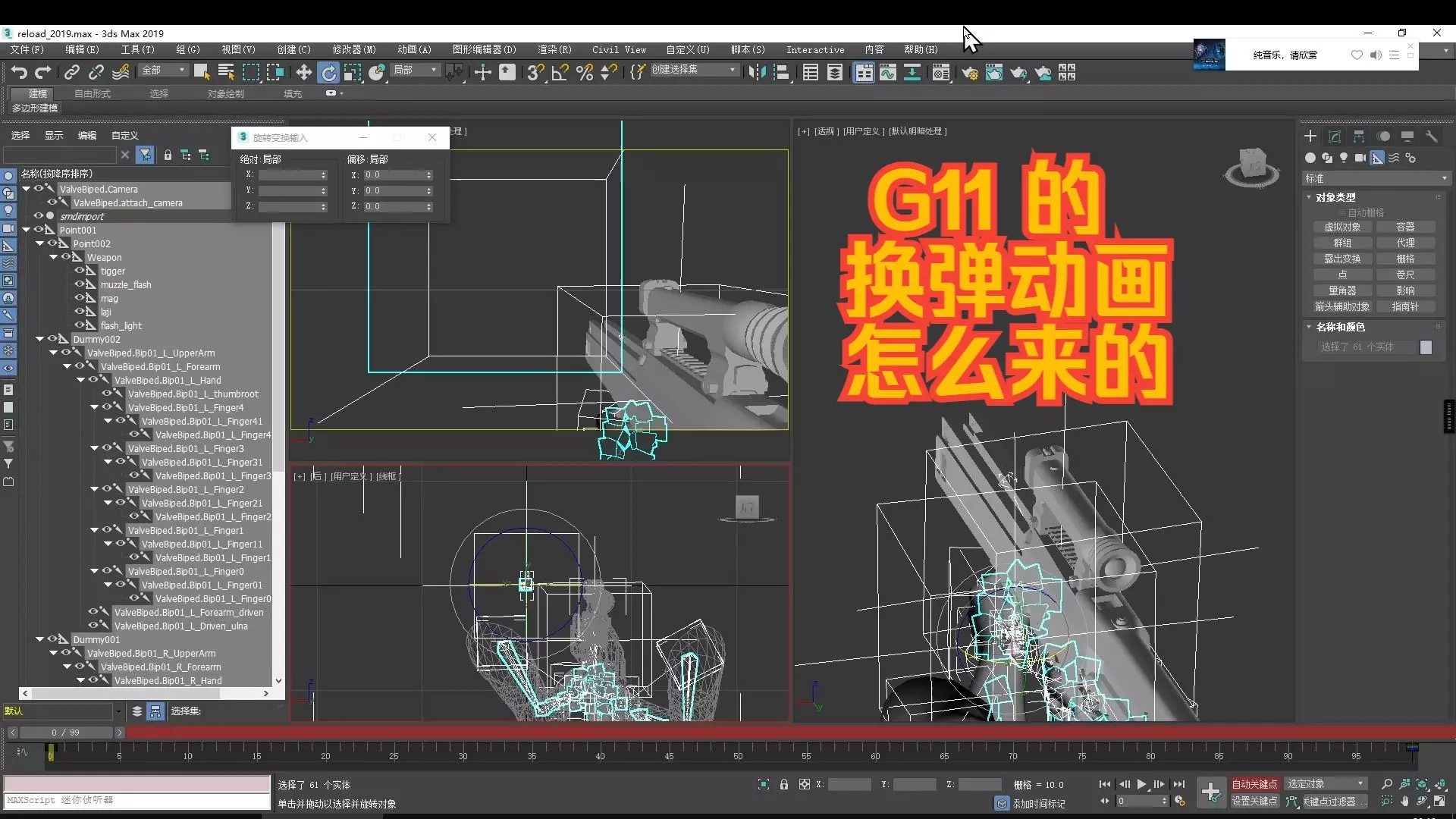The image size is (1456, 819).
Task: Open the 脚本(S) menu
Action: [x=748, y=50]
